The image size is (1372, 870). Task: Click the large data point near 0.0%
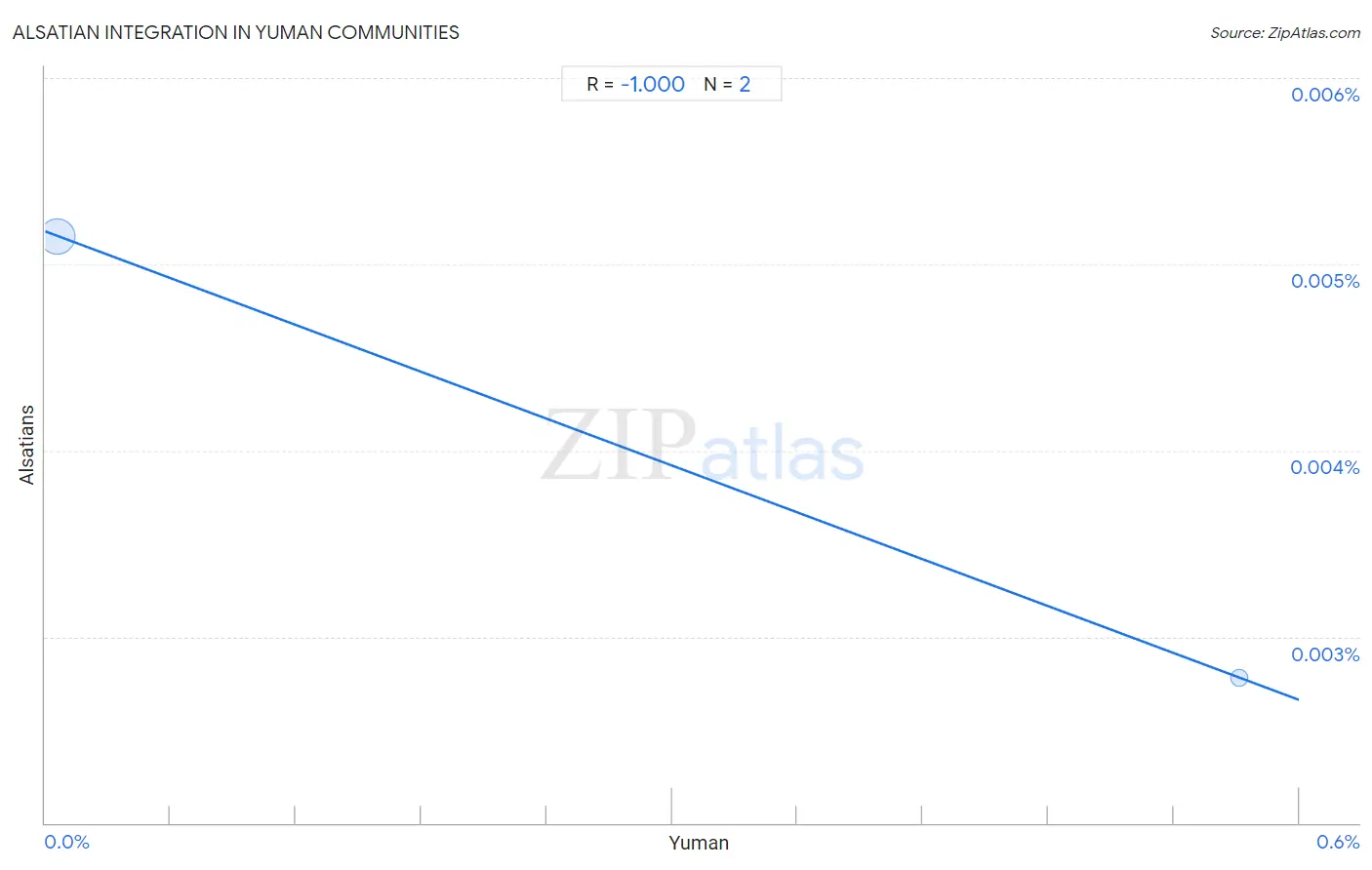58,236
